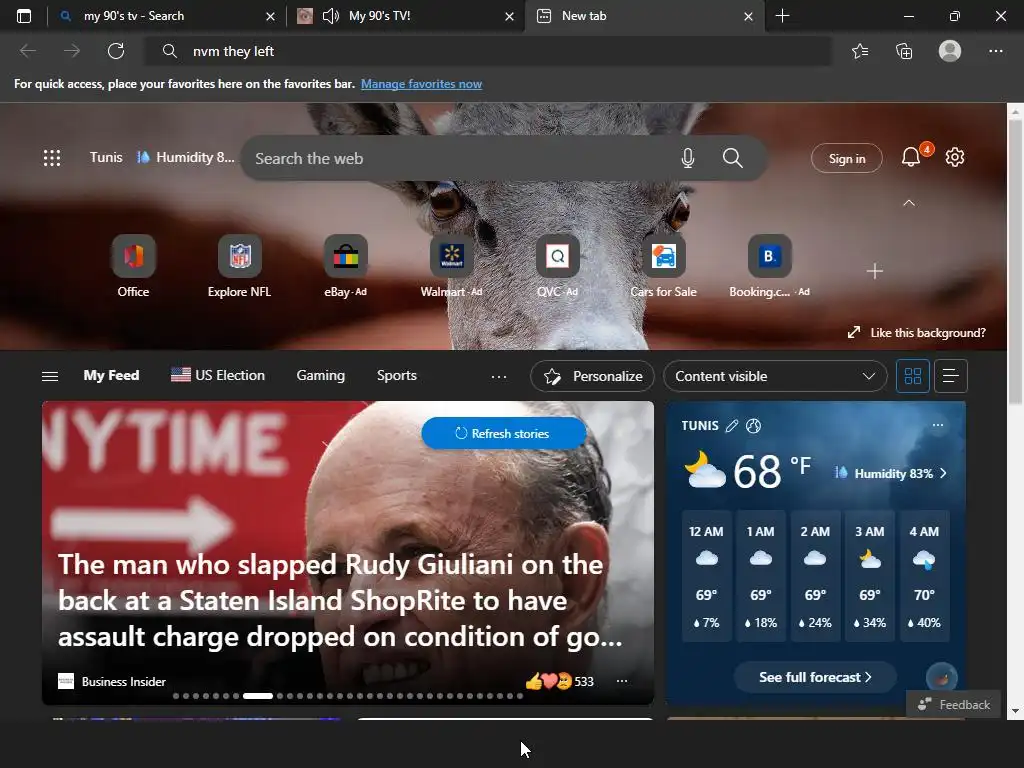Viewport: 1024px width, 768px height.
Task: Click the story reactions count 533
Action: [x=584, y=681]
